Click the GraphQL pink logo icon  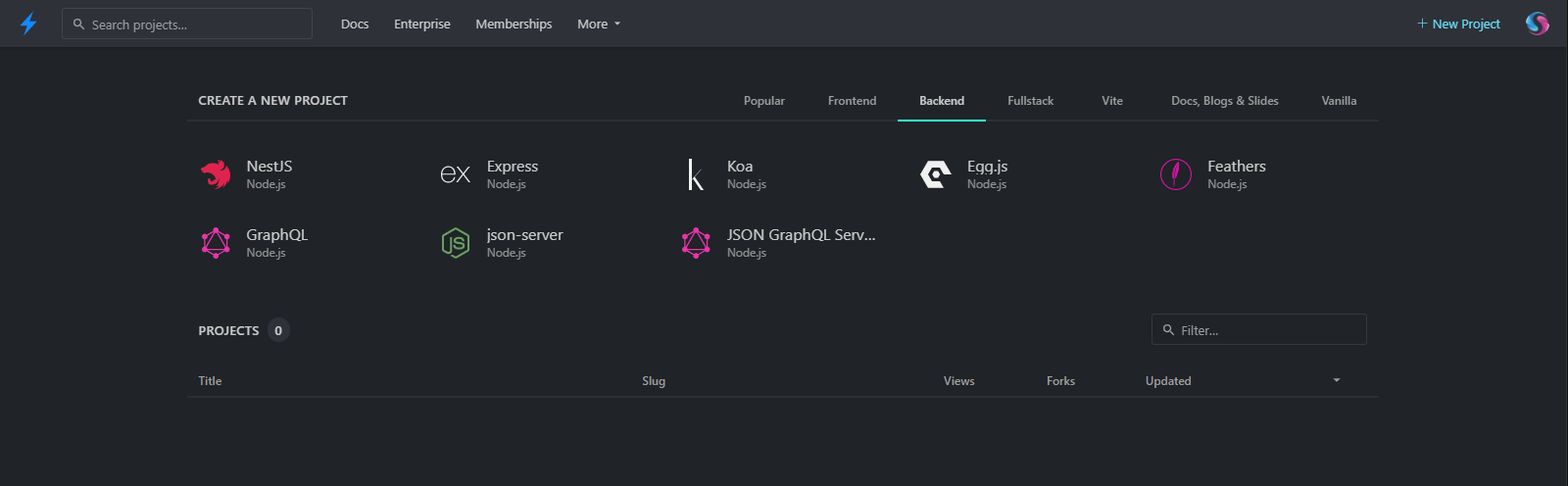[216, 243]
